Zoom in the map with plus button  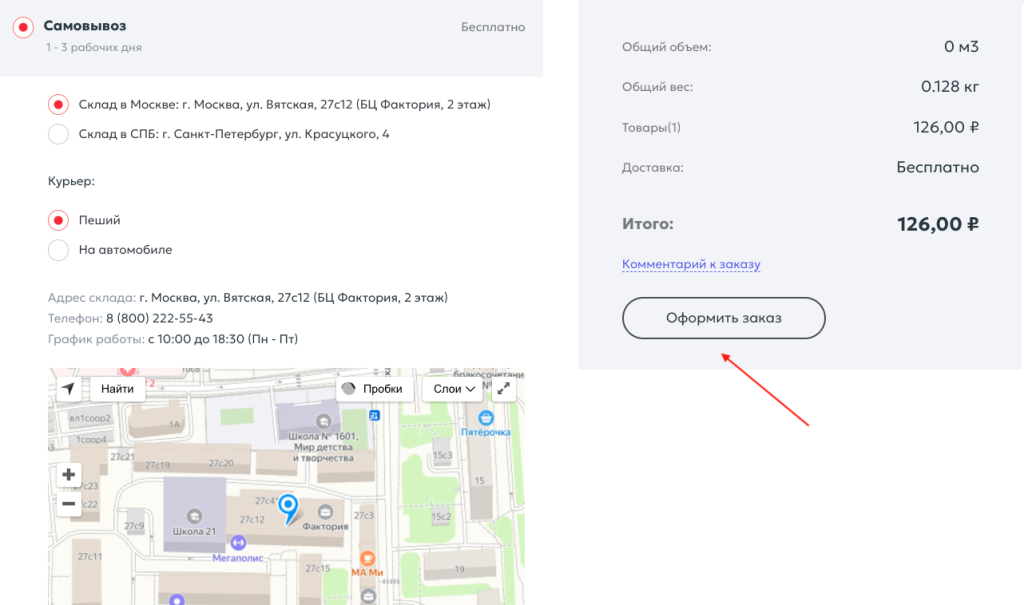(69, 475)
